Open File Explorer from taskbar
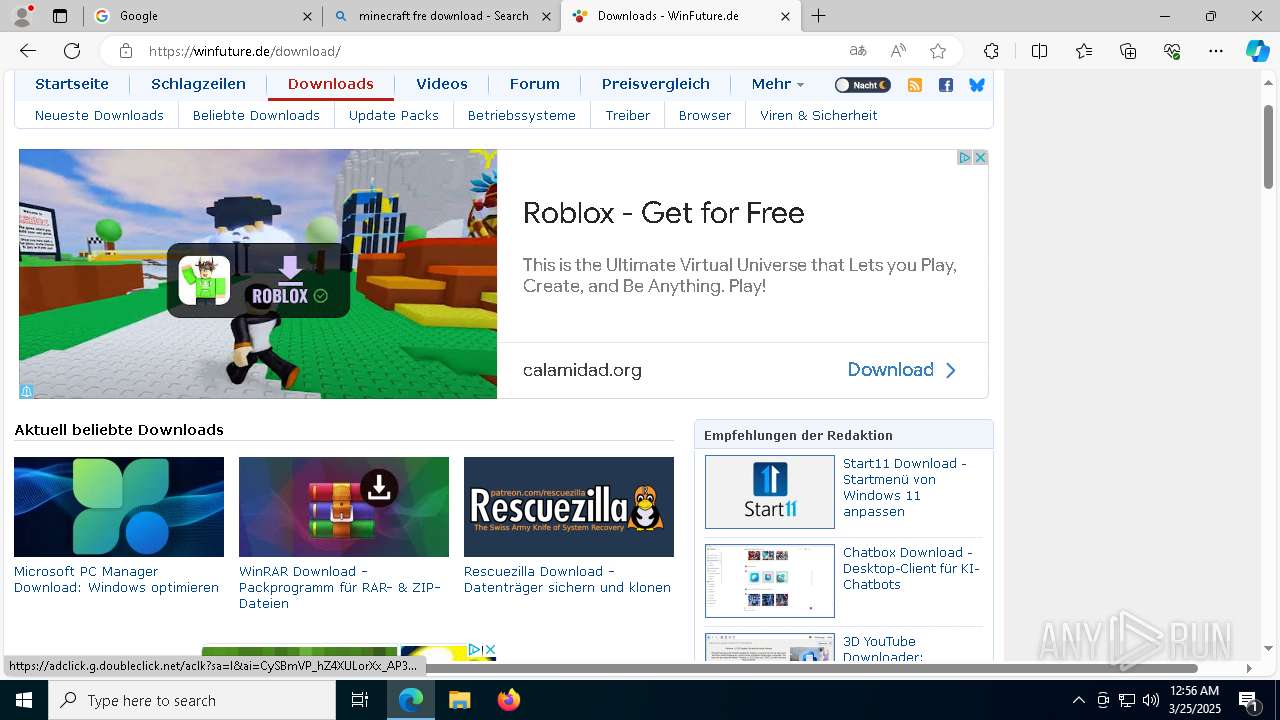 (459, 700)
